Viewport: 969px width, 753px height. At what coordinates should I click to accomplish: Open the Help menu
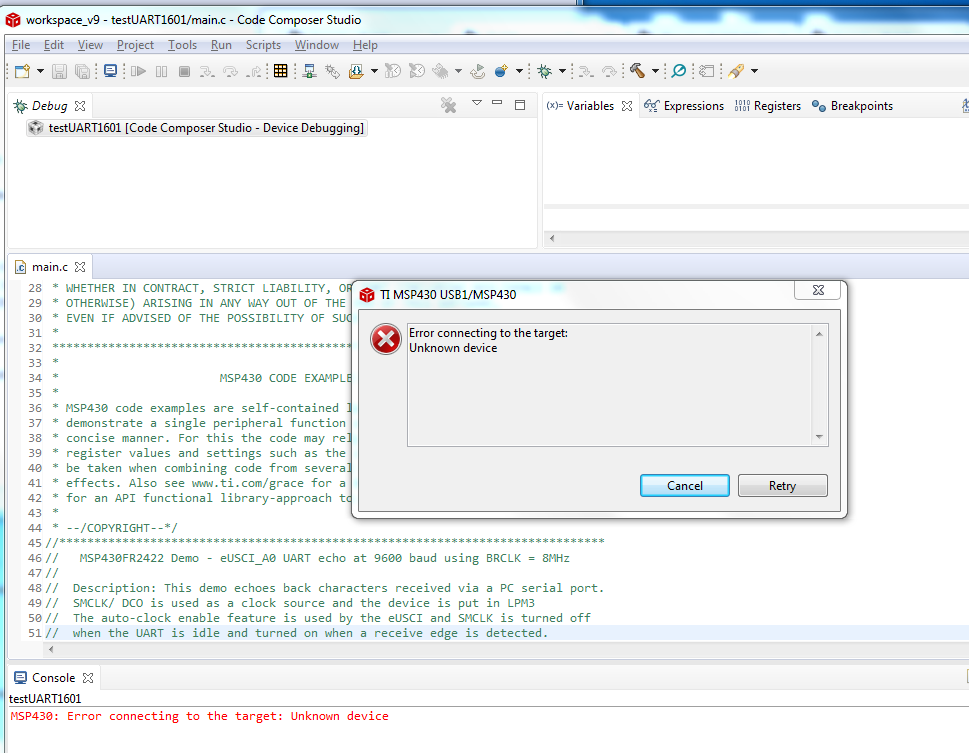365,45
